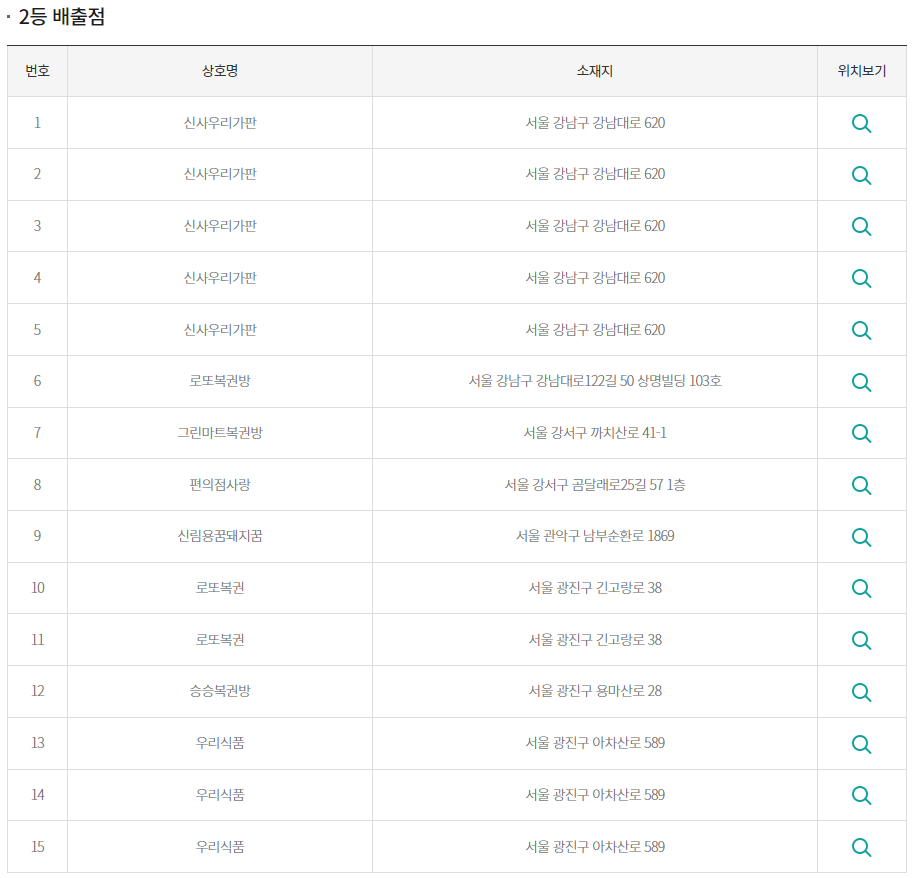
Task: Select 신사우리가판 name in row 3
Action: tap(220, 225)
